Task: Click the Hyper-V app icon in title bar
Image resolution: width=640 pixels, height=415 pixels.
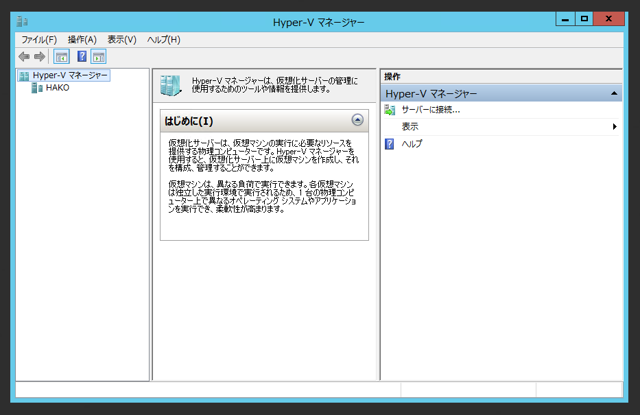Action: (22, 21)
